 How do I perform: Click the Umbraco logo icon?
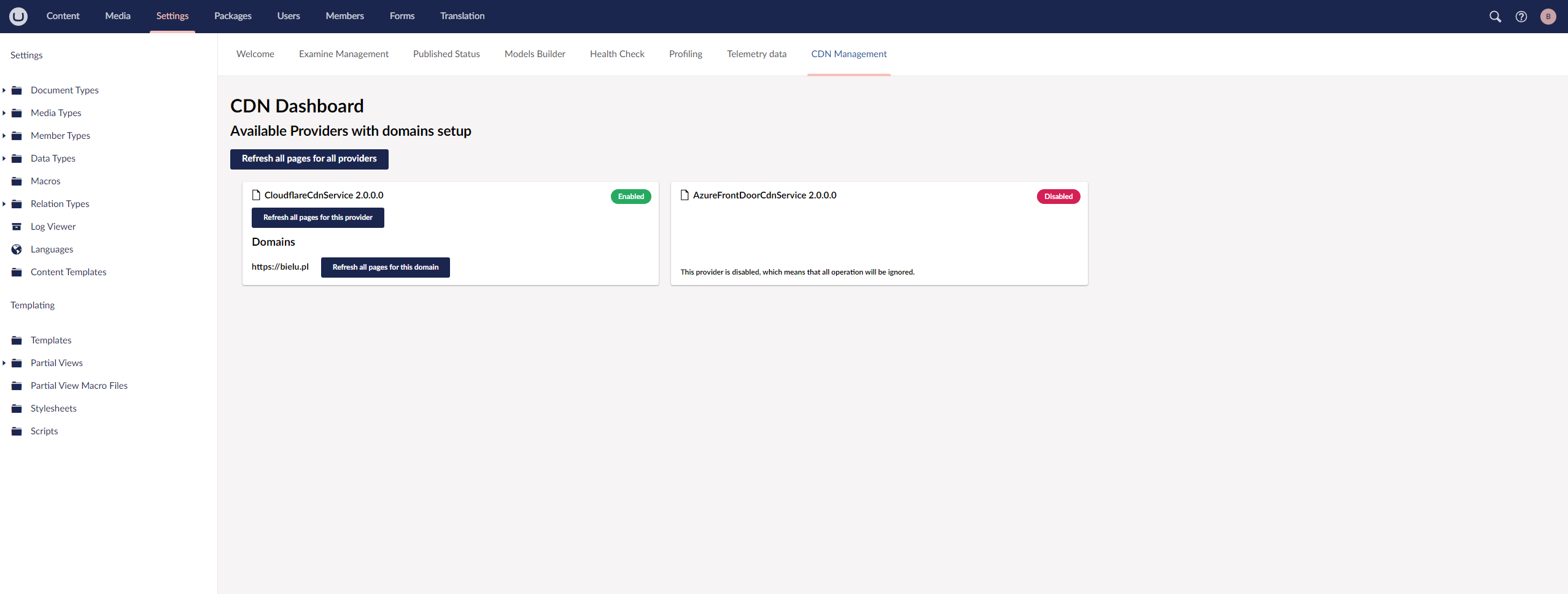[18, 16]
